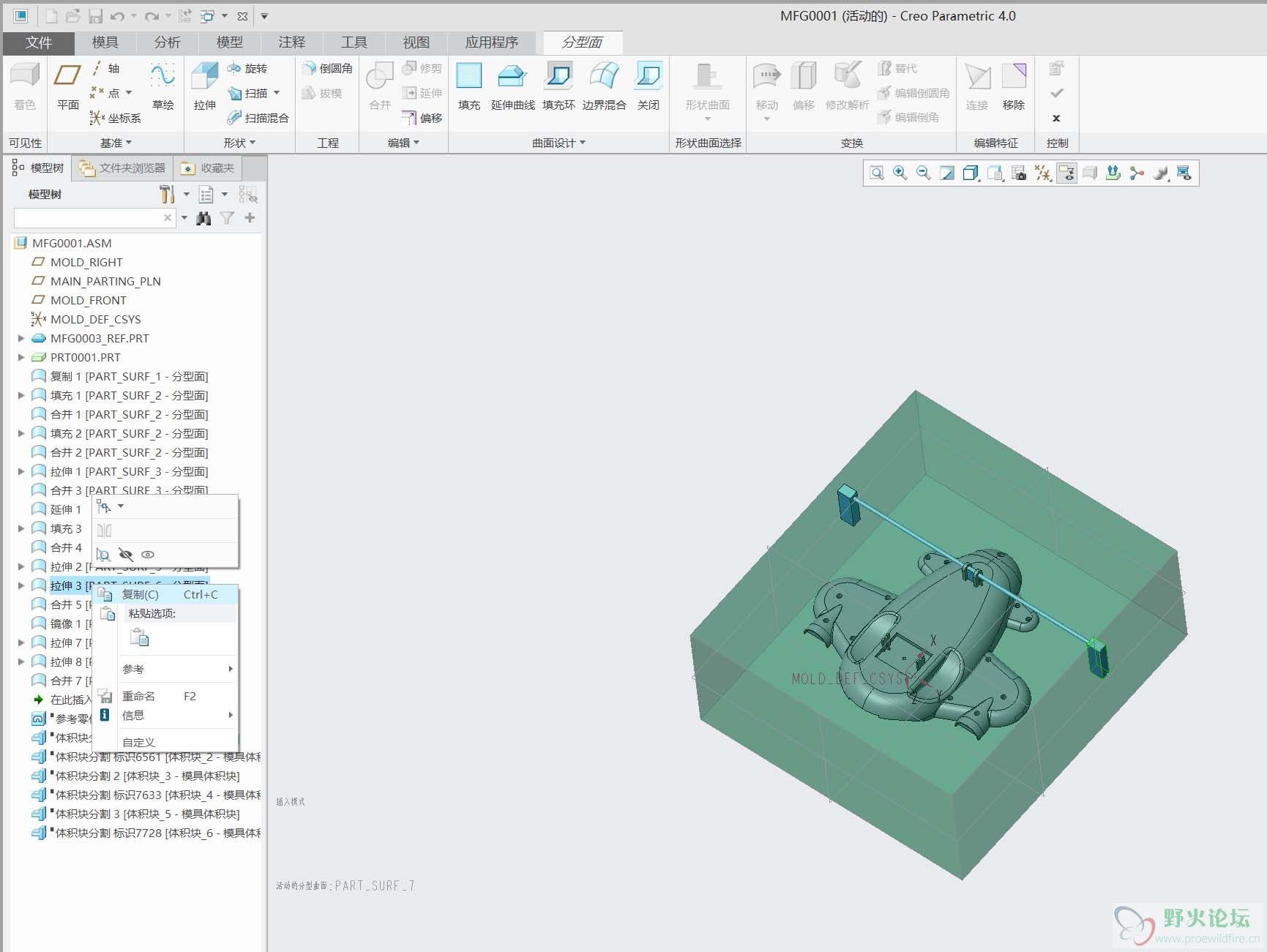Expand the MFG0003_REF.PRT tree node

click(x=21, y=338)
